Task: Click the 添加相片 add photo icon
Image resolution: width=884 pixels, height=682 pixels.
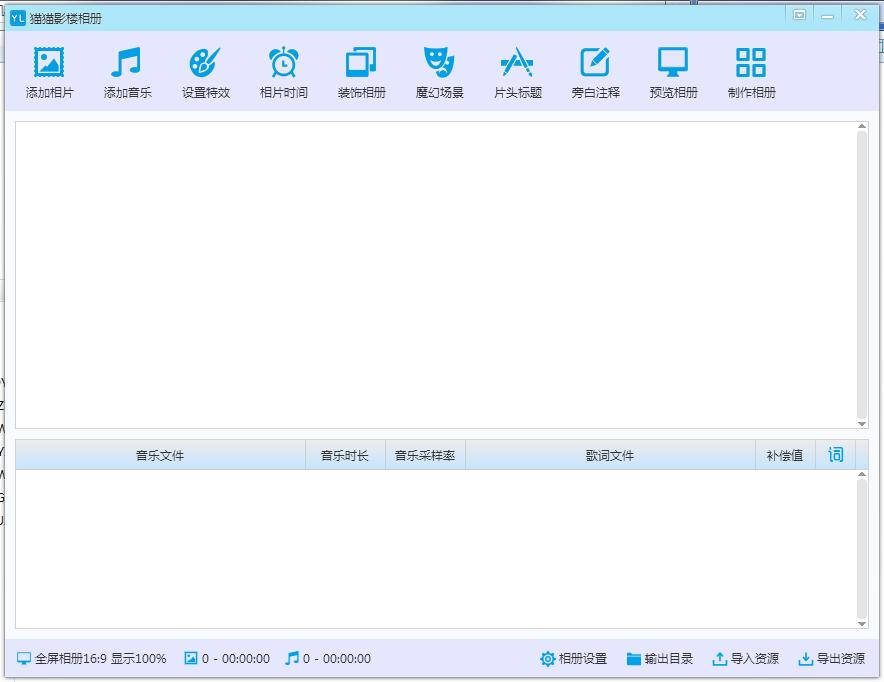Action: click(49, 64)
